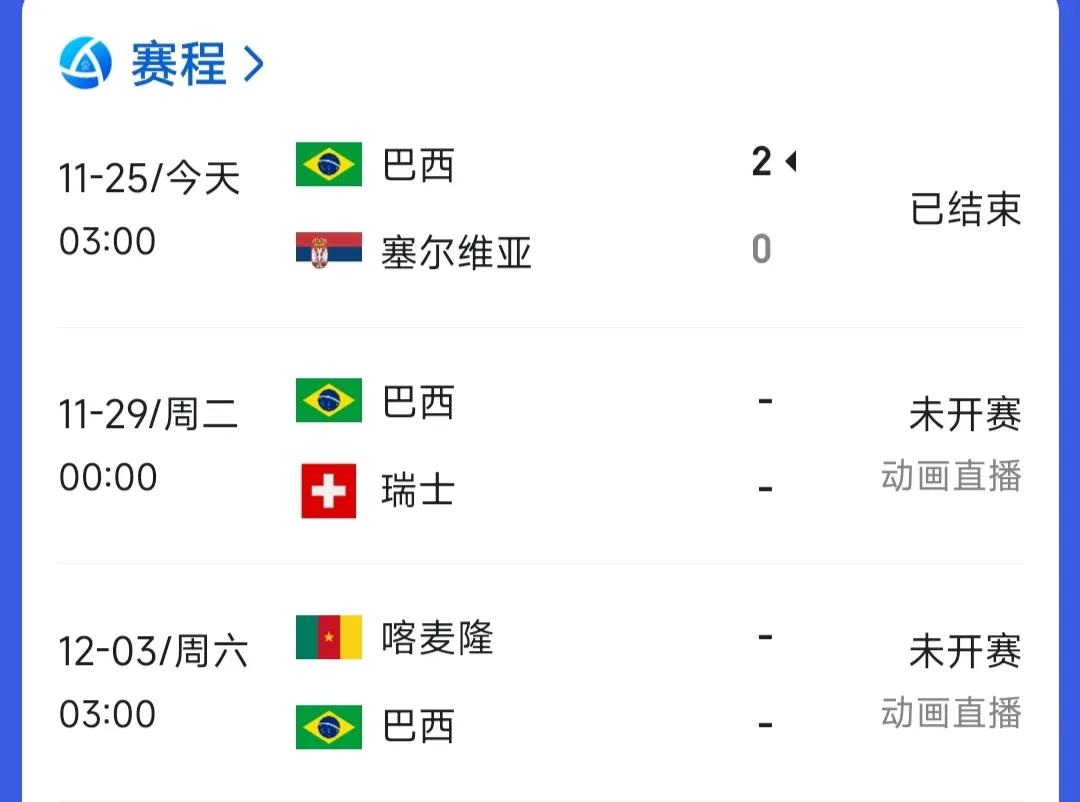1080x802 pixels.
Task: Click the Serbia flag icon
Action: [329, 250]
